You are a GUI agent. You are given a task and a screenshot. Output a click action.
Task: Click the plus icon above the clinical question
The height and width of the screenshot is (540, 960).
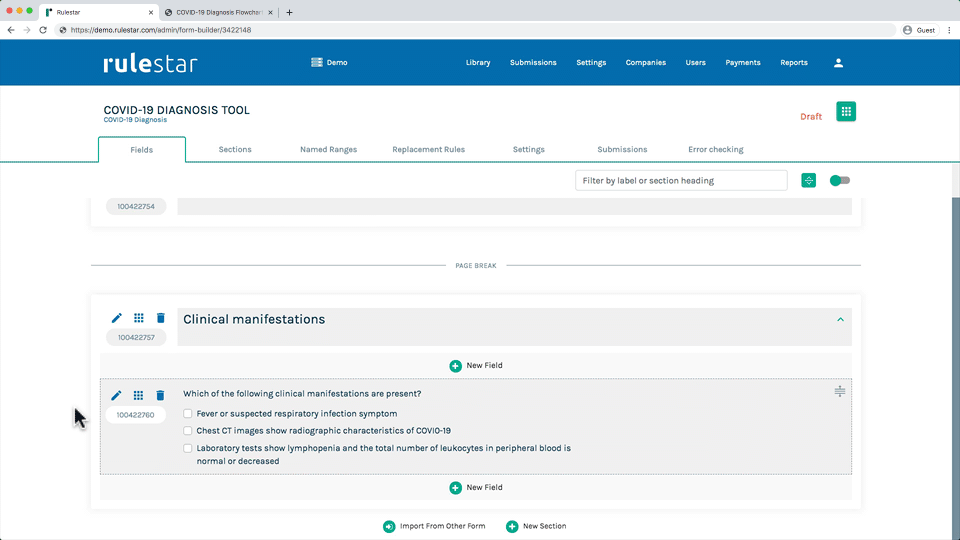(x=456, y=366)
